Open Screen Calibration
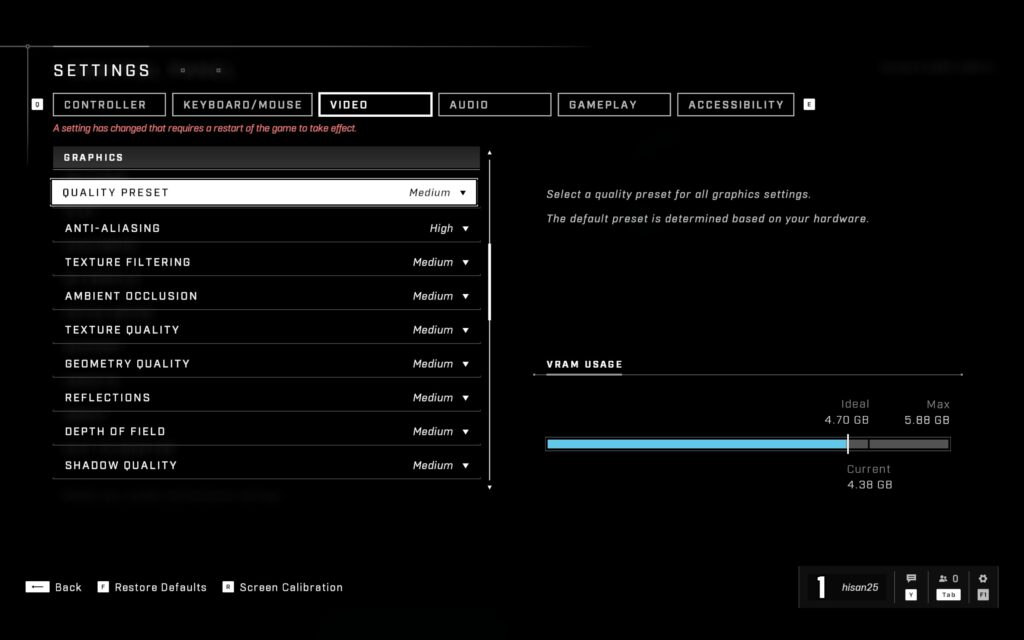The image size is (1024, 640). coord(290,587)
